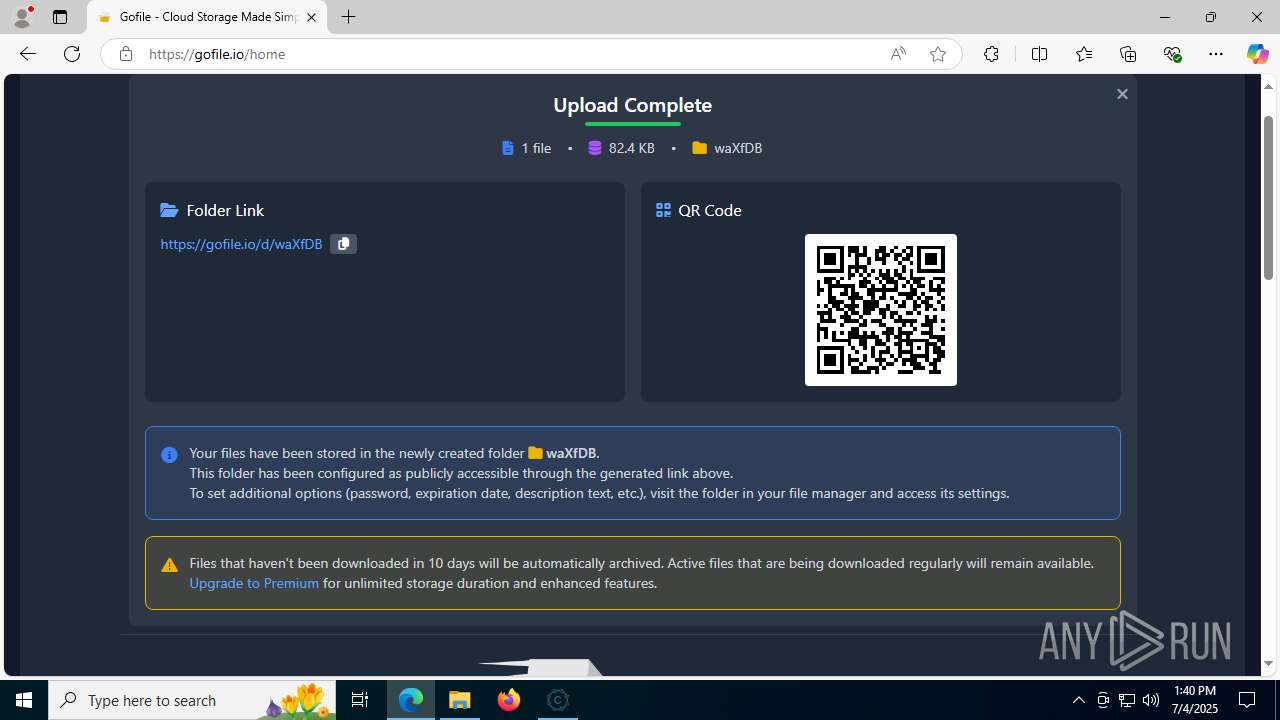
Task: Click the taskbar clock showing 1:40 PM
Action: pyautogui.click(x=1196, y=700)
